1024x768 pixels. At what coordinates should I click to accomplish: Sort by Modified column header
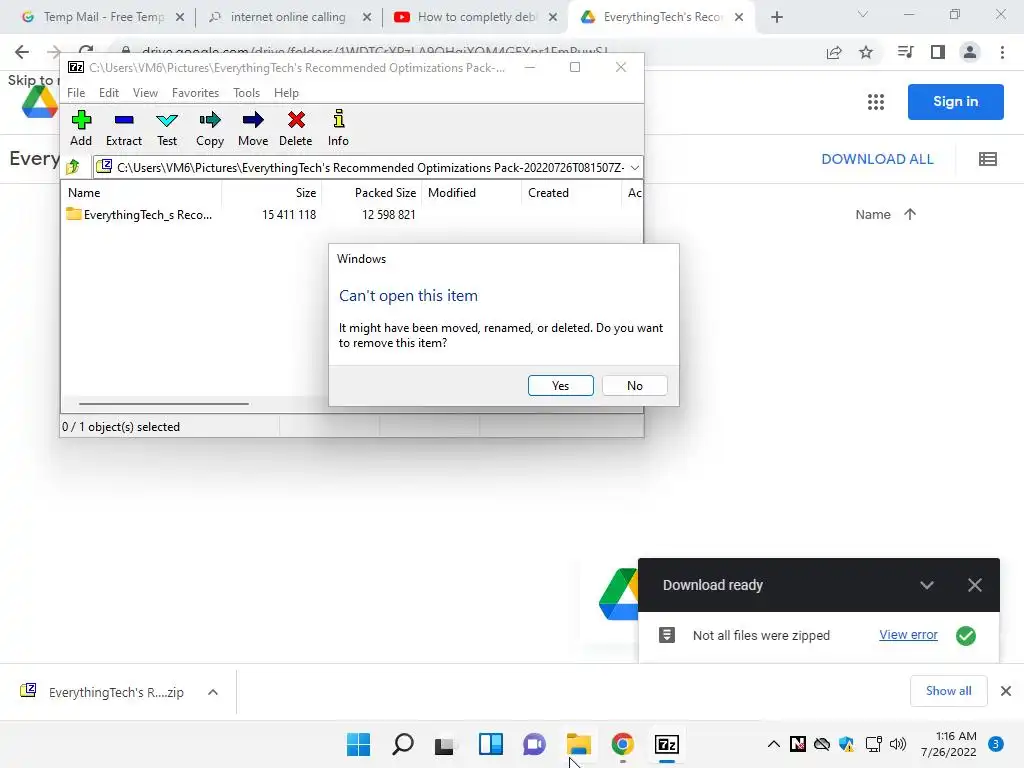[x=472, y=193]
